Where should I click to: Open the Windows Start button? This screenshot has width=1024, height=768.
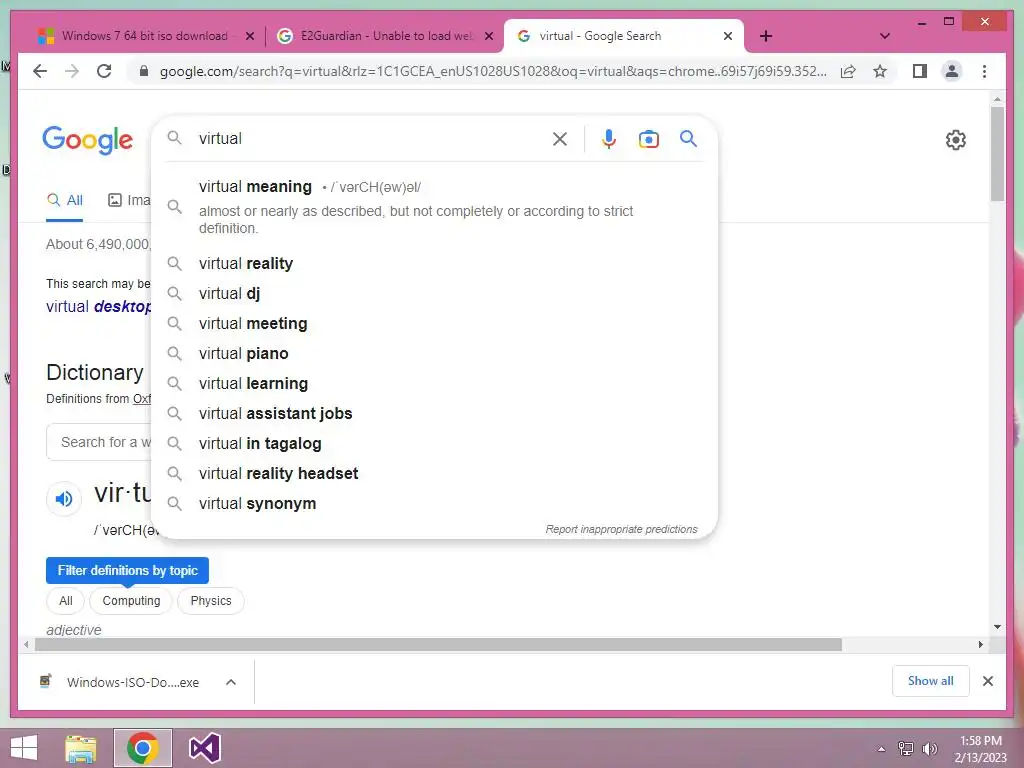pos(24,748)
